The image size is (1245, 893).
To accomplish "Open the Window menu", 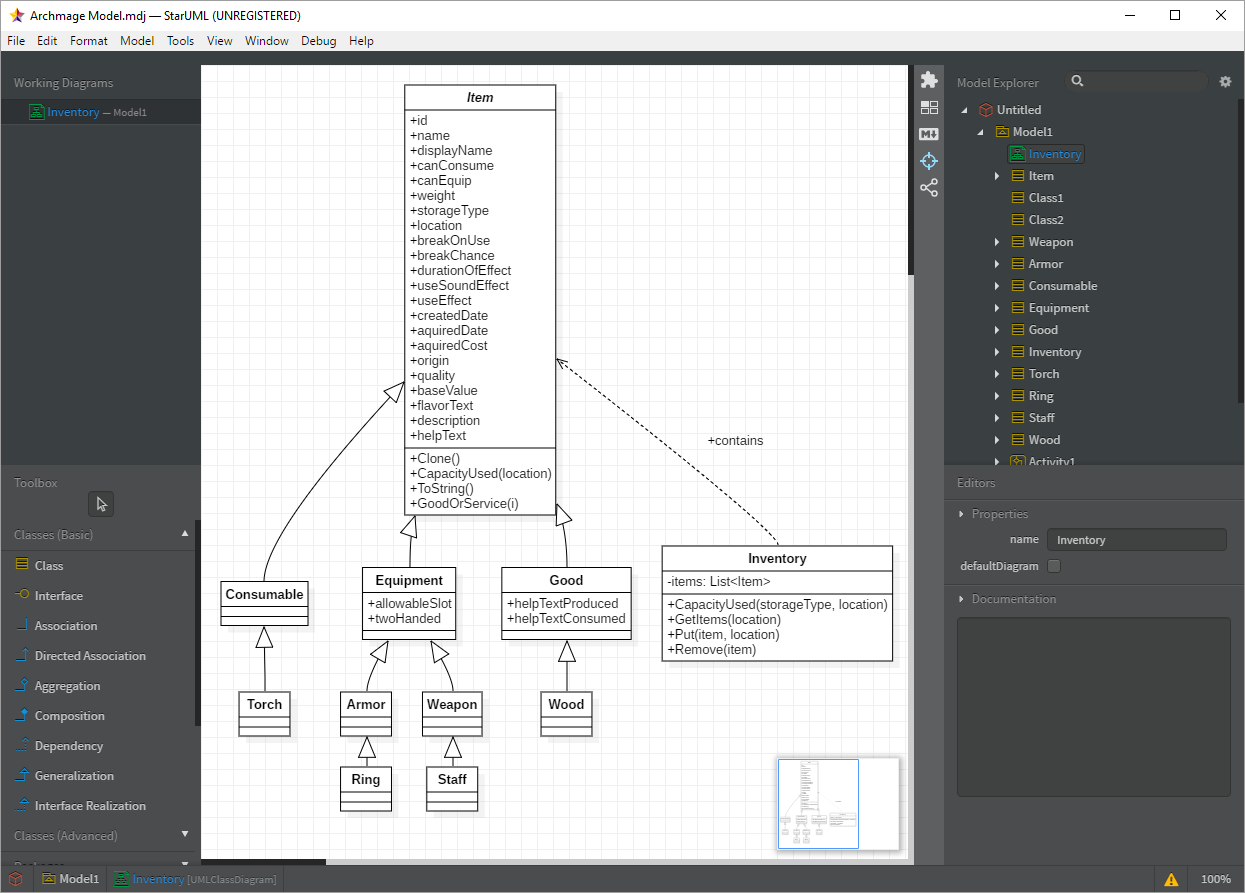I will coord(267,41).
